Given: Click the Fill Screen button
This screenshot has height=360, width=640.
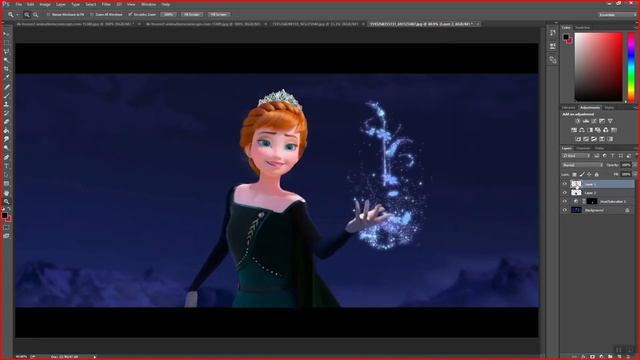Looking at the screenshot, I should point(219,15).
